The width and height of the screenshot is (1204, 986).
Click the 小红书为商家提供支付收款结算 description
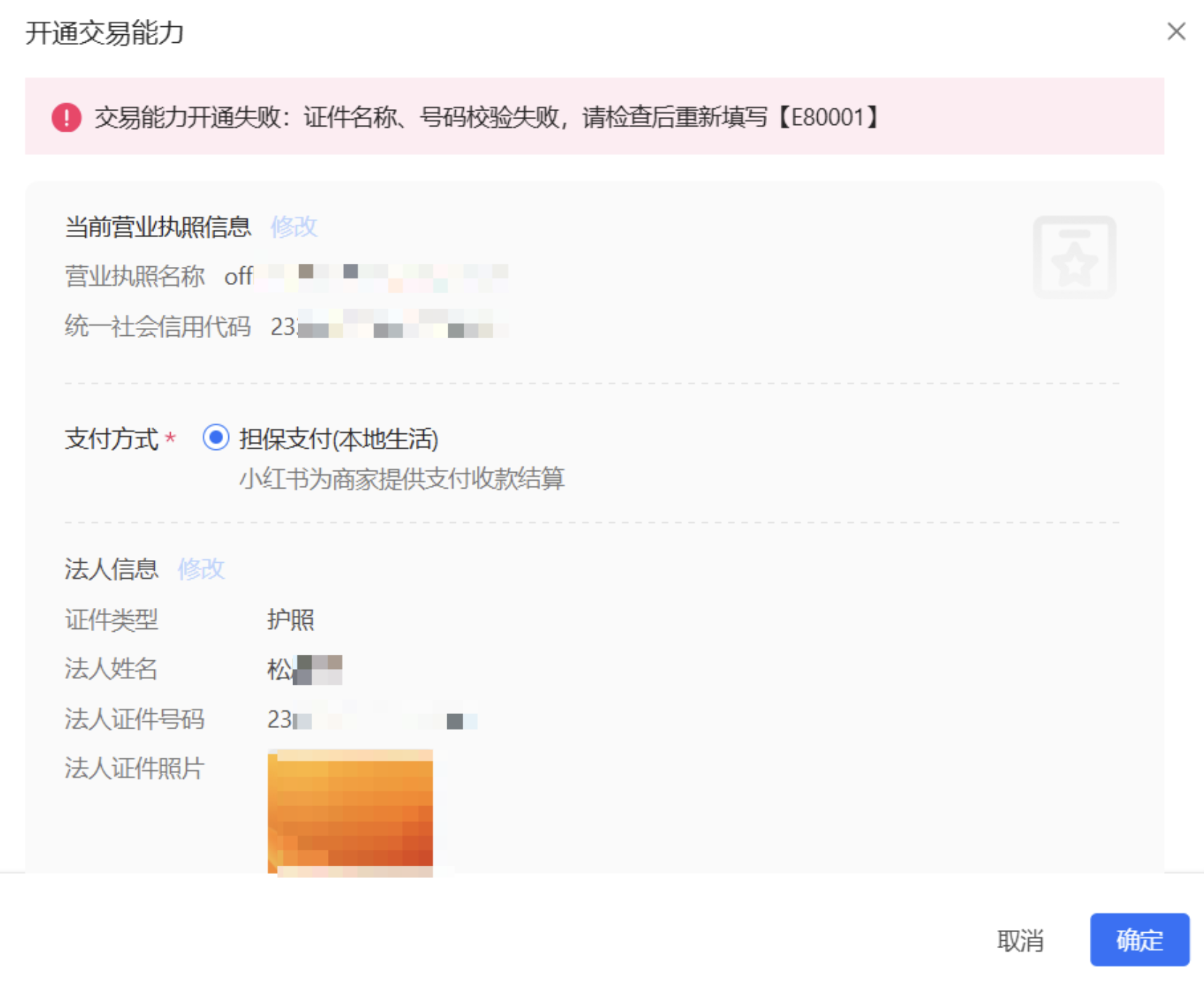(401, 478)
